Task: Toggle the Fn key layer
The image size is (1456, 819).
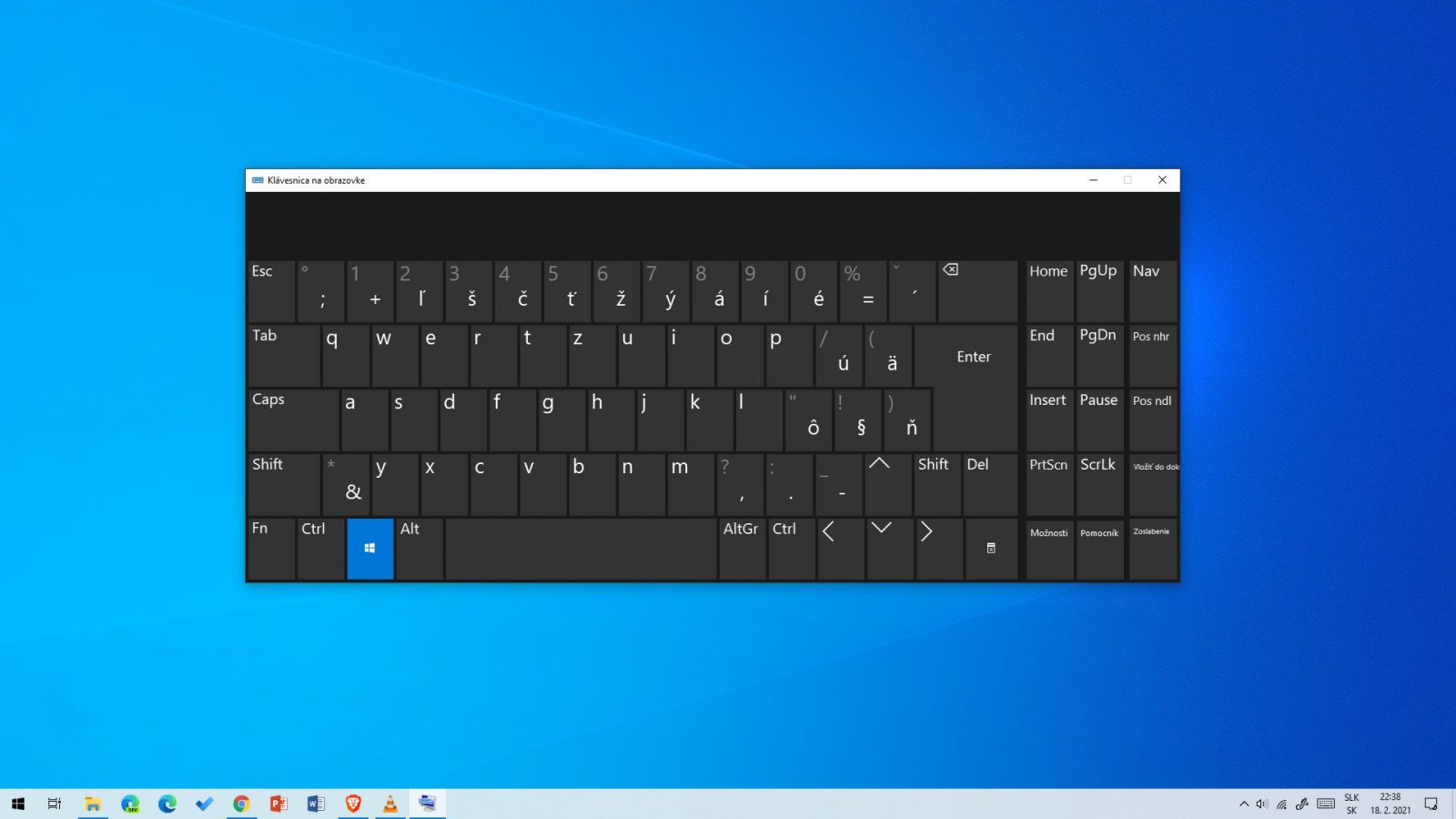Action: click(x=271, y=549)
